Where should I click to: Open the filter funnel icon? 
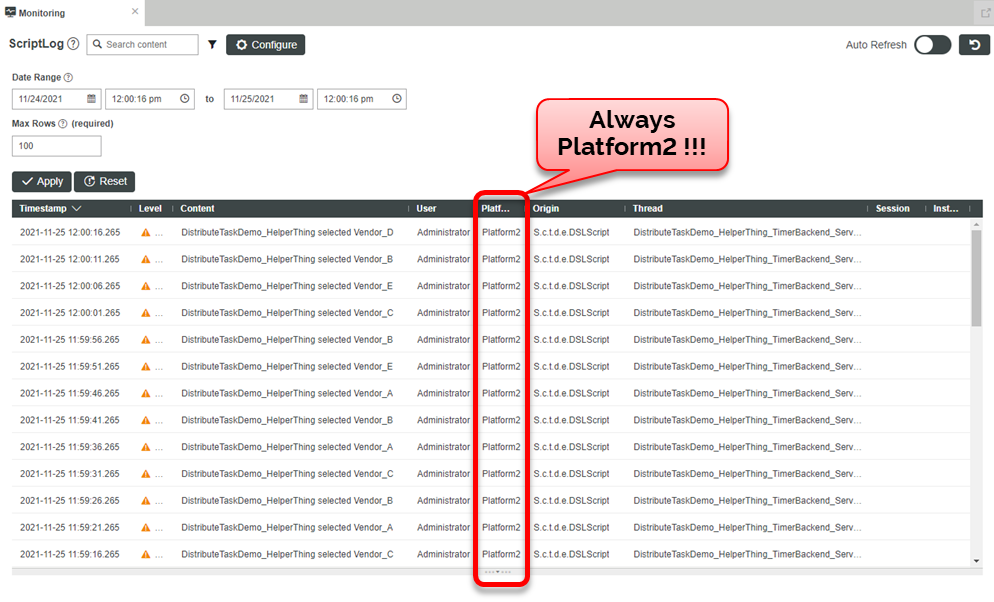(x=212, y=44)
